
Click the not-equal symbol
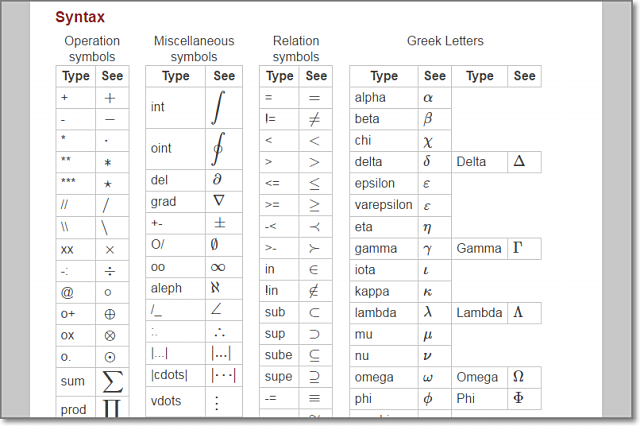point(314,119)
